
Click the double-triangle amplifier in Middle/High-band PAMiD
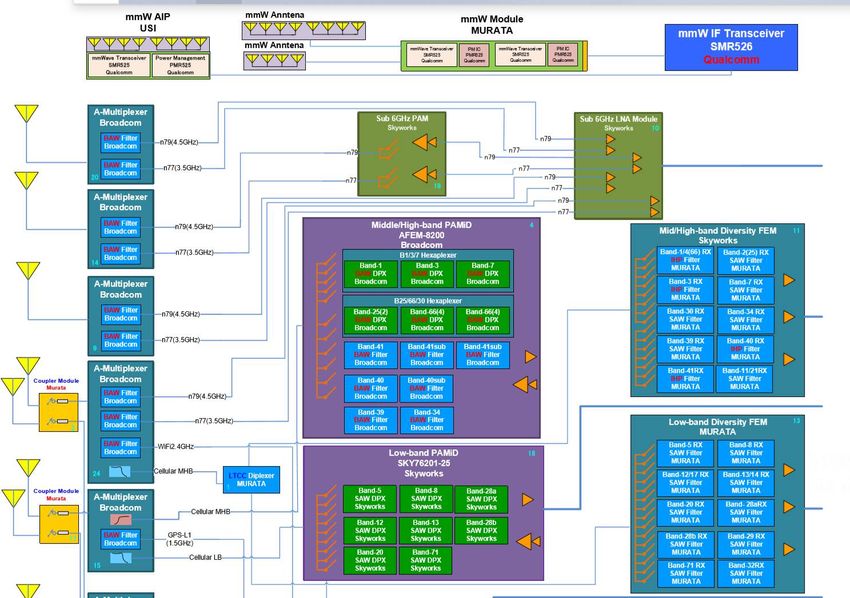pyautogui.click(x=525, y=384)
